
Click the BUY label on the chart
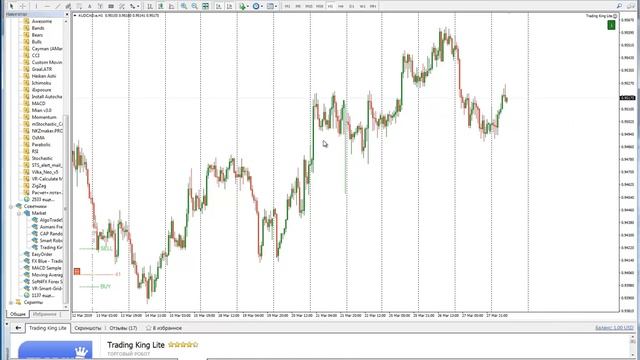(105, 287)
